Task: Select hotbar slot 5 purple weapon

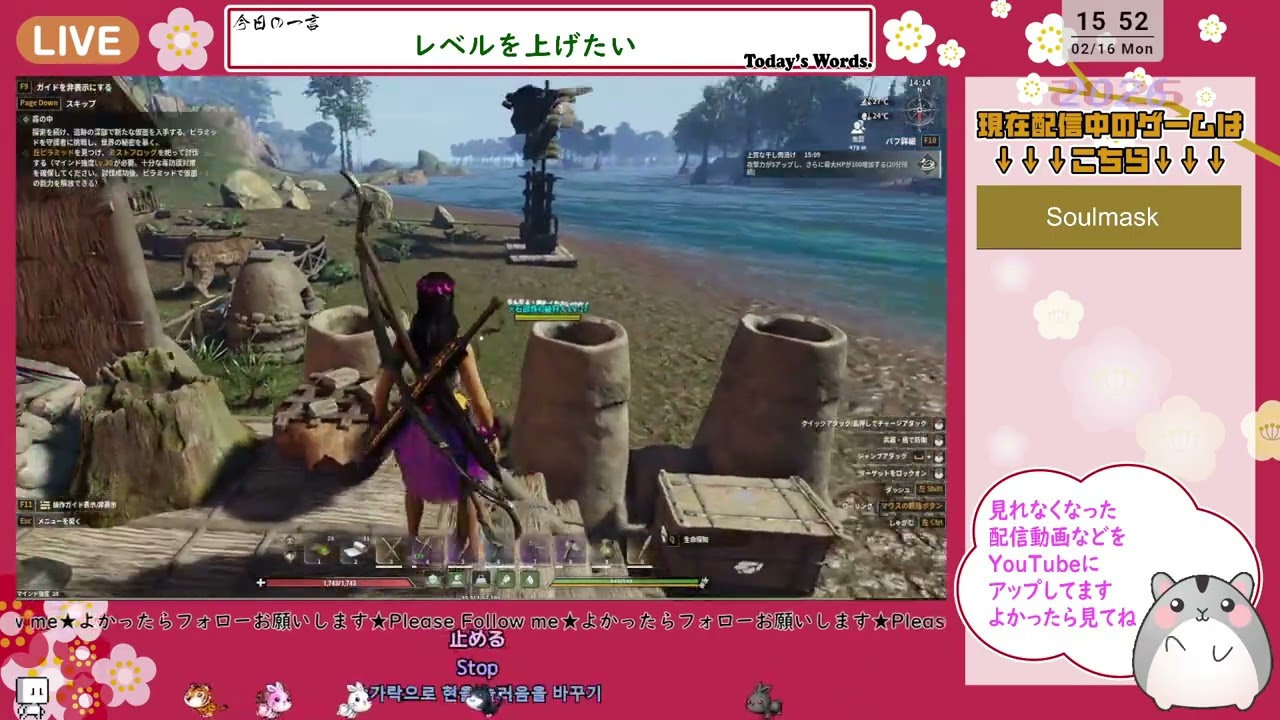Action: [462, 550]
